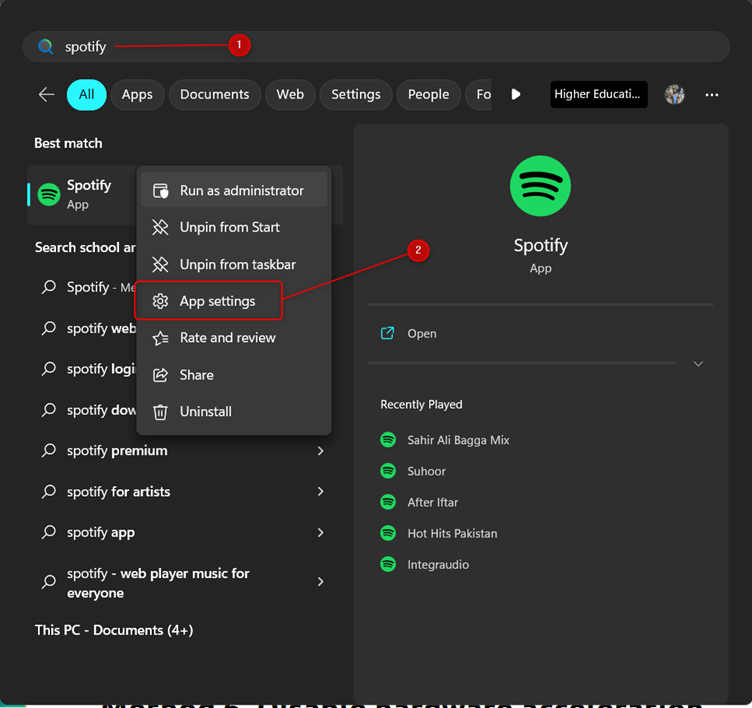
Task: Open This PC - Documents (4+) section
Action: pyautogui.click(x=114, y=630)
